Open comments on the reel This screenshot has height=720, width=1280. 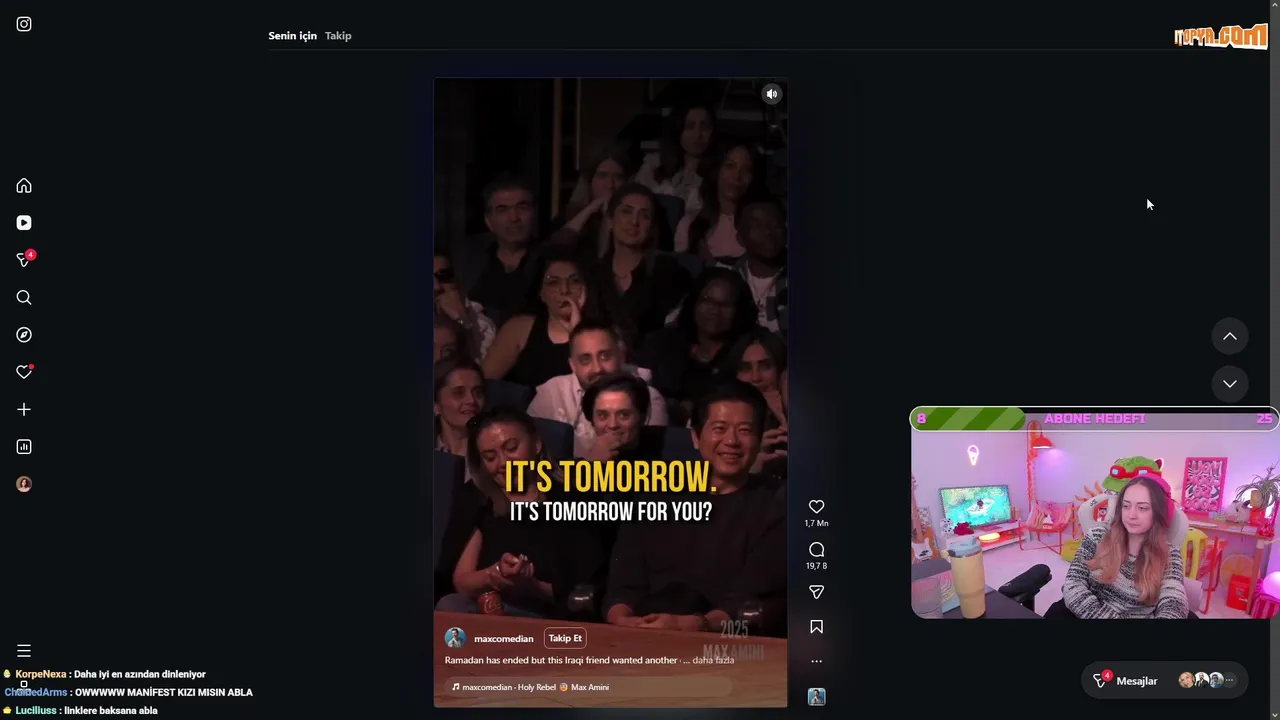coord(816,549)
